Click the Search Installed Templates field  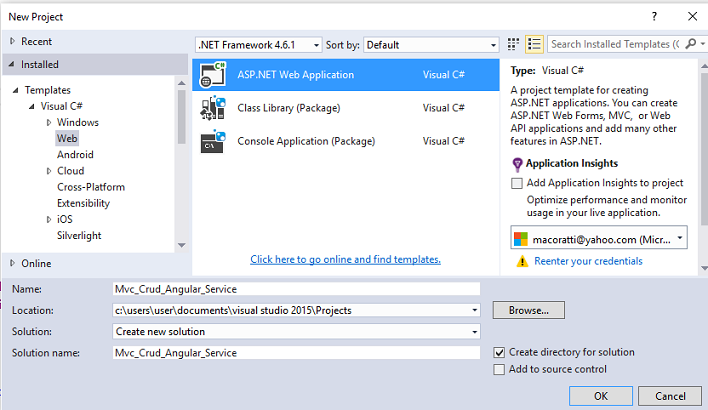coord(615,44)
